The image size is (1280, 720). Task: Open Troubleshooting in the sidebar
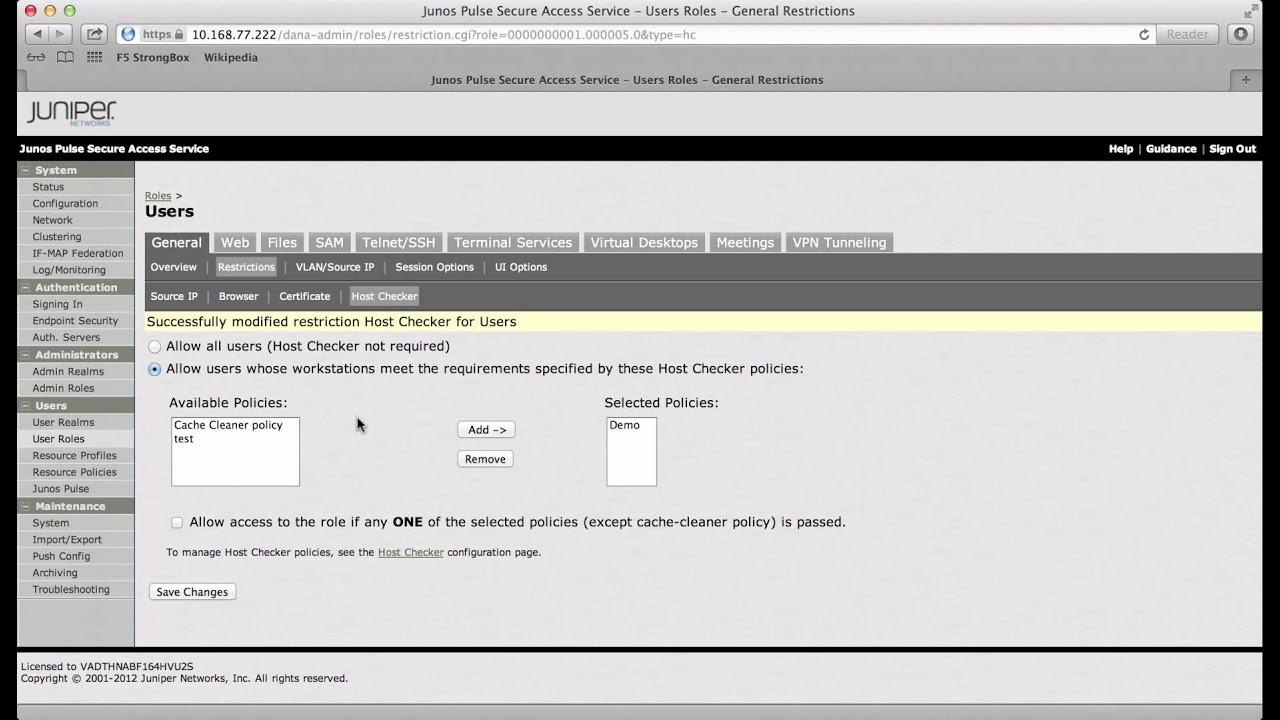coord(71,590)
